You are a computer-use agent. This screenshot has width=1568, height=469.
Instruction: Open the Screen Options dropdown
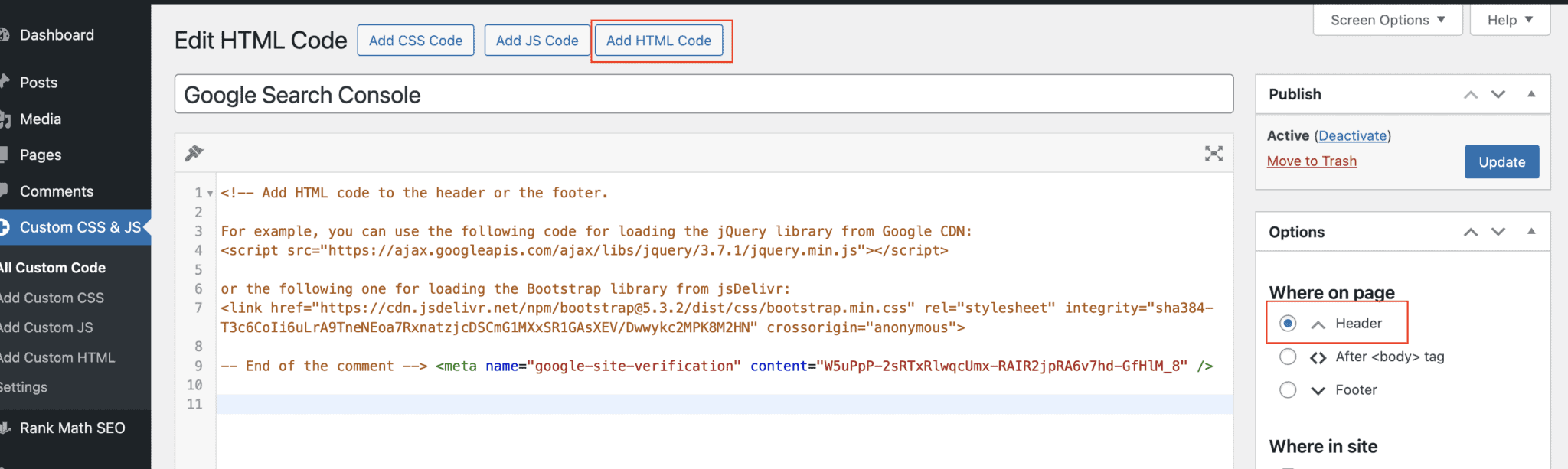[x=1387, y=20]
